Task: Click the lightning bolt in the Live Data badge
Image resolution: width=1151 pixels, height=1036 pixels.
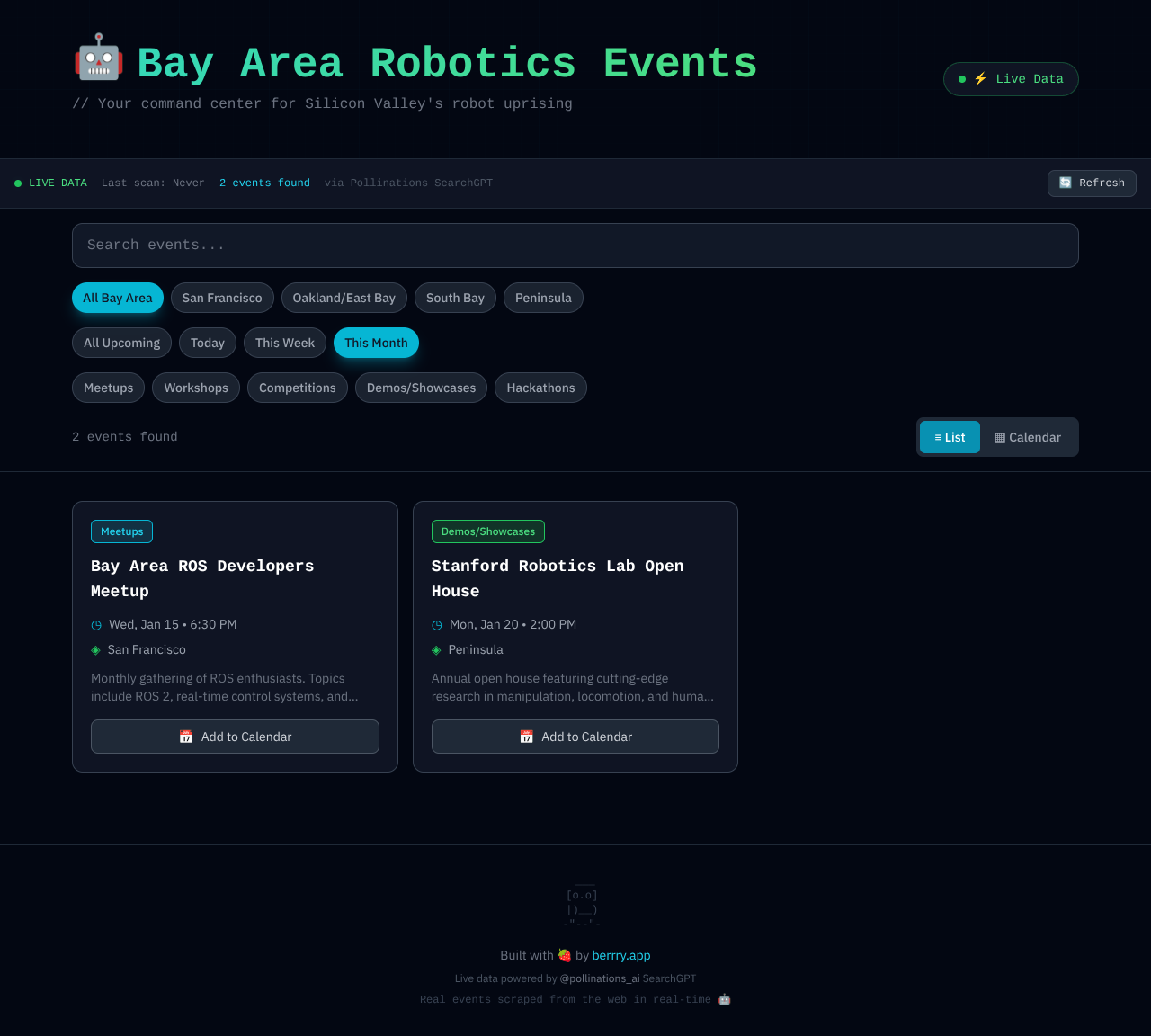Action: pos(981,78)
